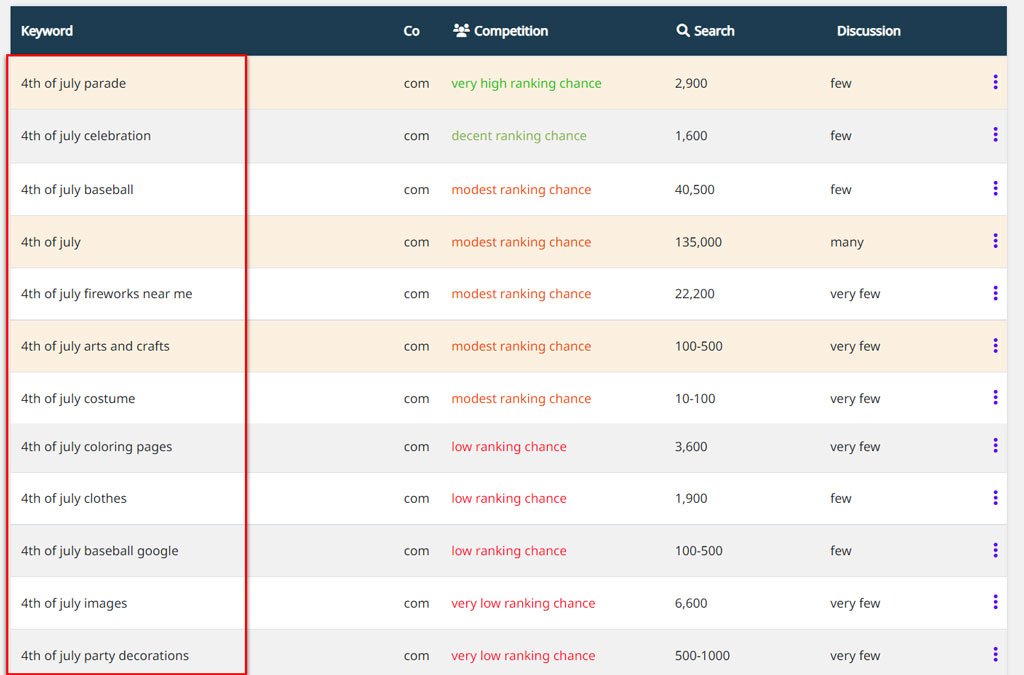Select keyword '4th of july baseball'

pos(77,190)
